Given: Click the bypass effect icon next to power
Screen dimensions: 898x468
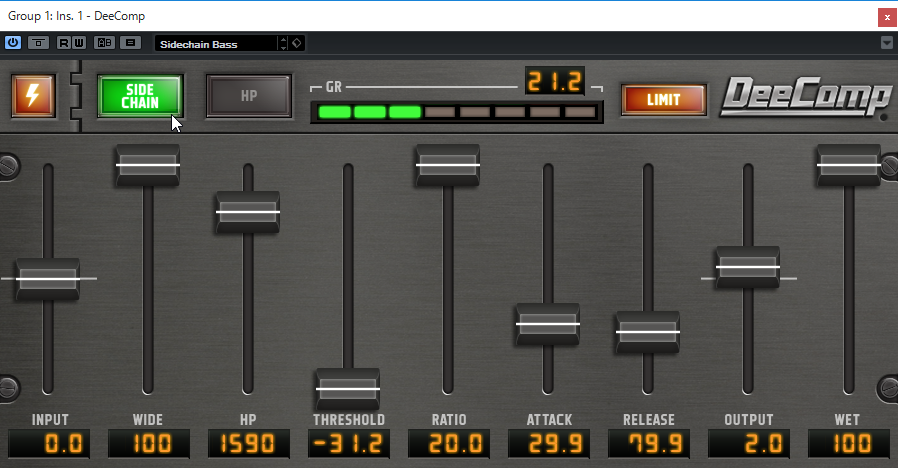Looking at the screenshot, I should tap(38, 43).
